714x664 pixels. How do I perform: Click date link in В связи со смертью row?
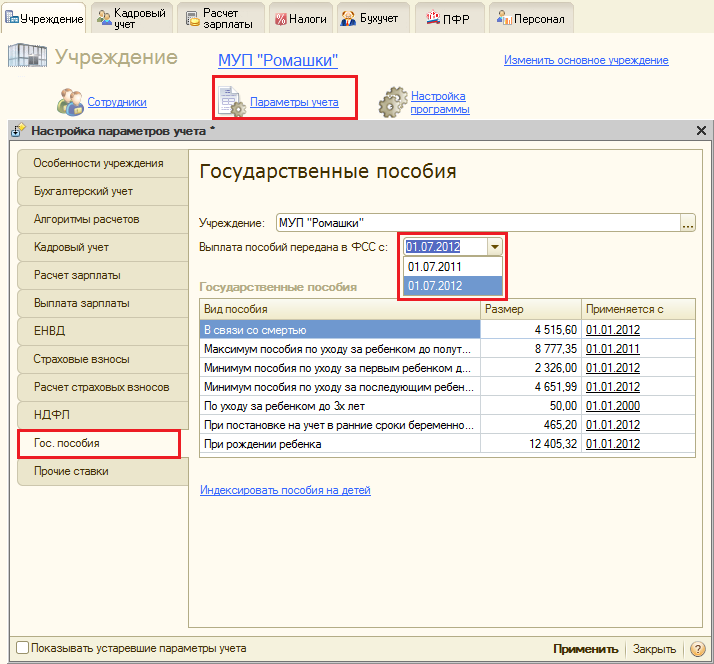612,330
